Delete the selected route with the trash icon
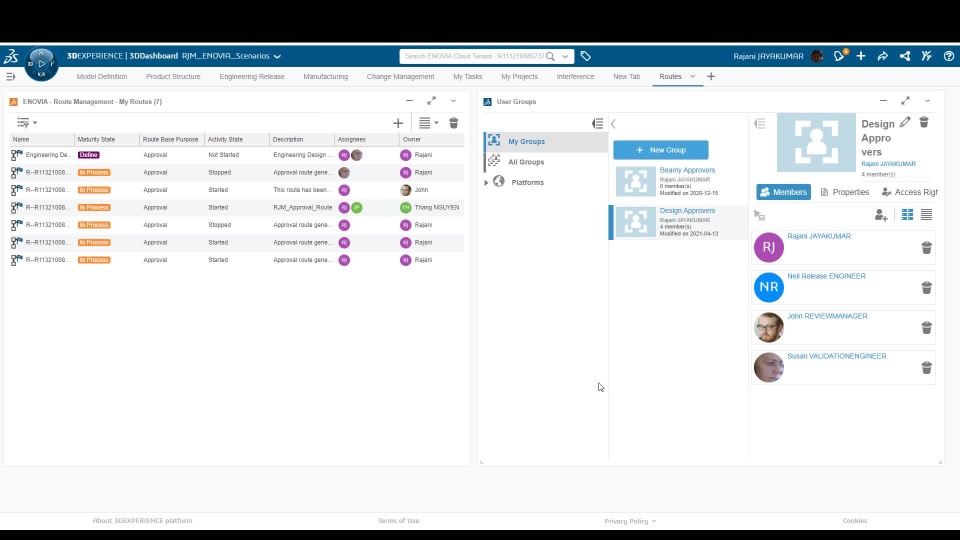This screenshot has height=540, width=960. pyautogui.click(x=454, y=123)
